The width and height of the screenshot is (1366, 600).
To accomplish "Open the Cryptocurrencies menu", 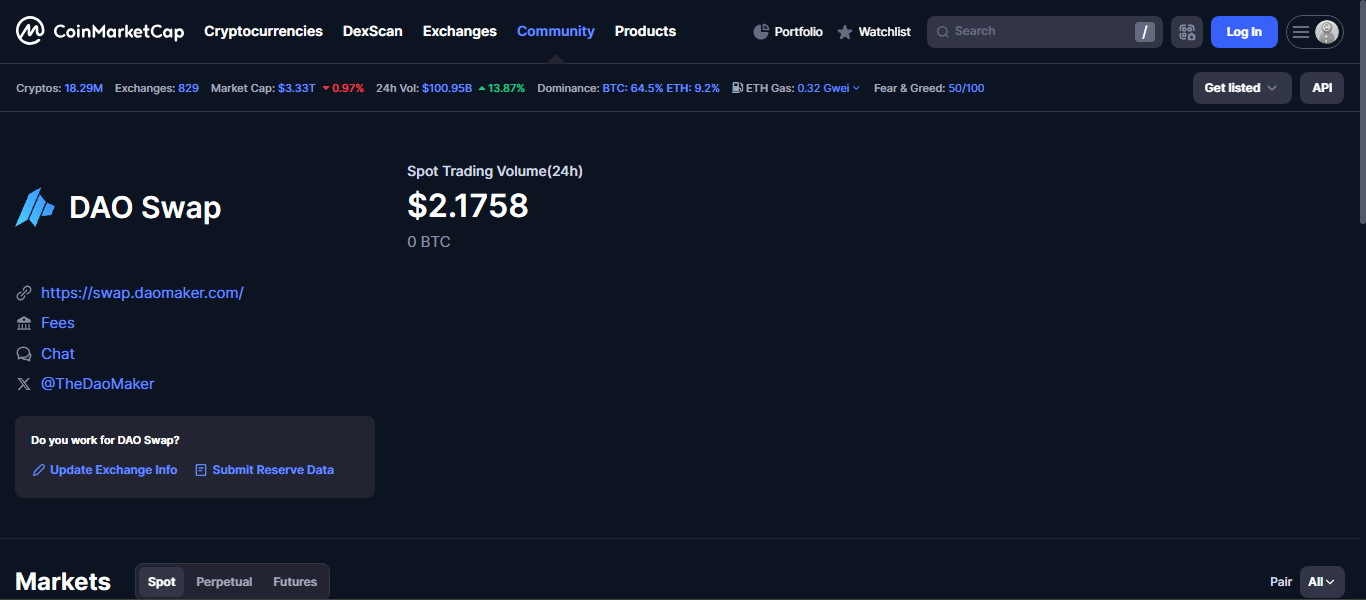I will click(x=263, y=31).
